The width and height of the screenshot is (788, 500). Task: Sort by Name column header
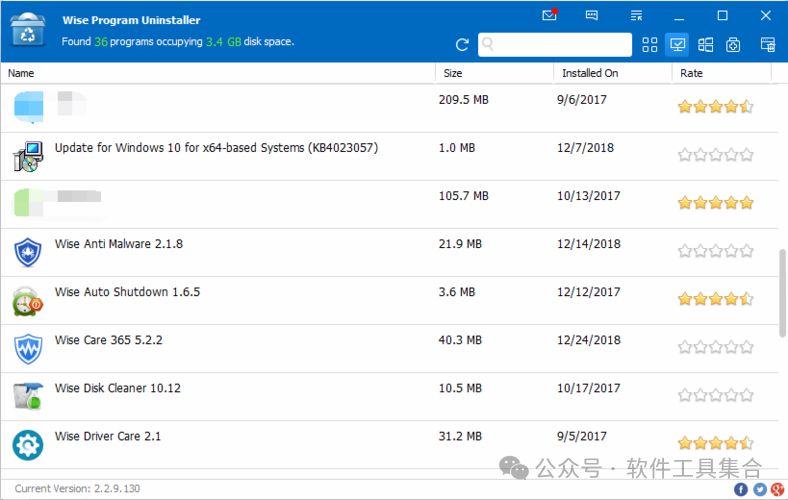pyautogui.click(x=218, y=73)
